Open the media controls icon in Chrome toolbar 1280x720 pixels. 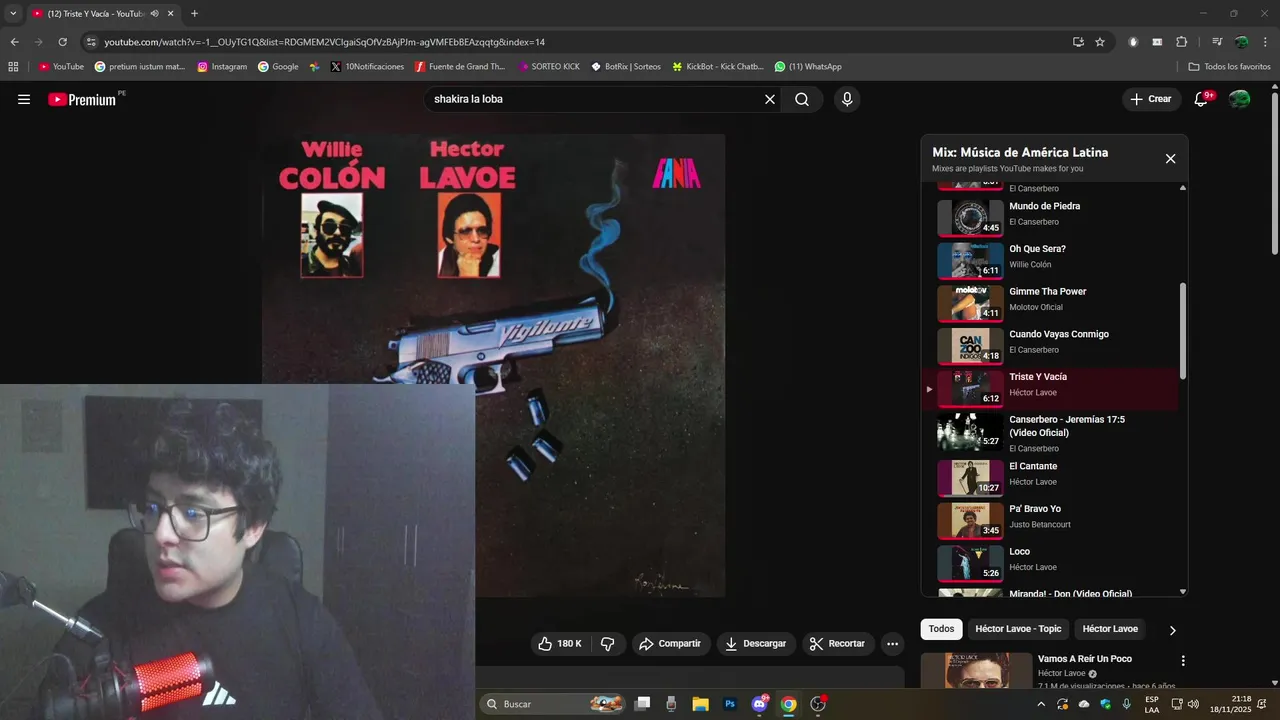(x=1217, y=42)
